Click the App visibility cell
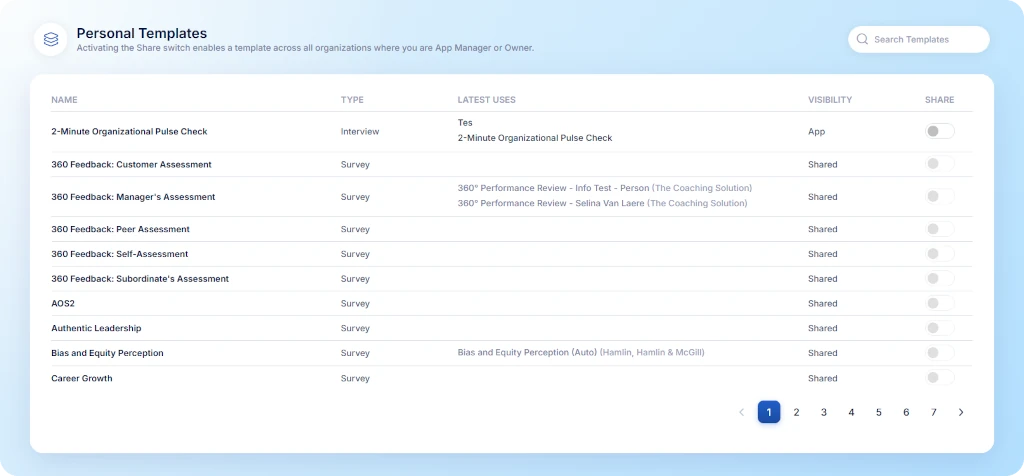This screenshot has width=1024, height=476. [816, 131]
